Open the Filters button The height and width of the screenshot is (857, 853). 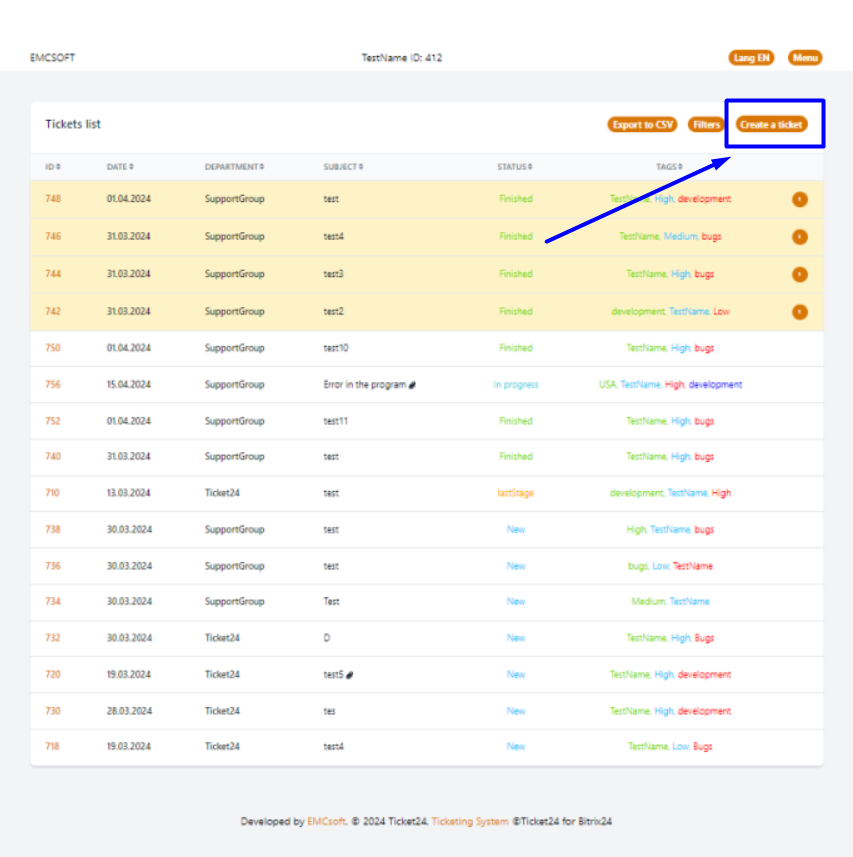(x=706, y=125)
